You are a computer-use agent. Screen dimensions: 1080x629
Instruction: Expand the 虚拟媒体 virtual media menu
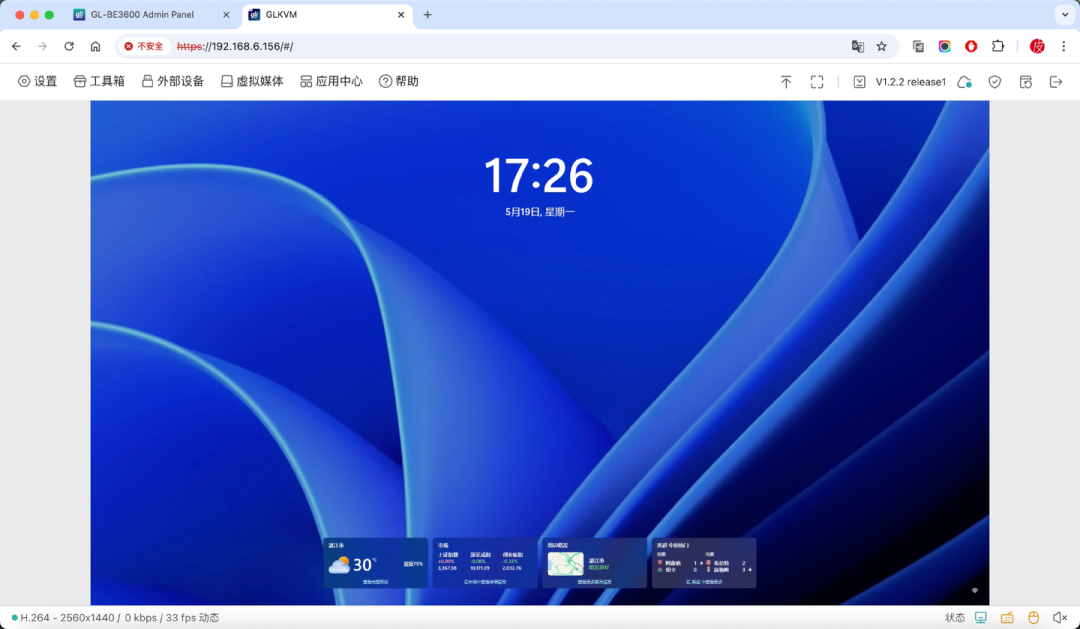252,82
